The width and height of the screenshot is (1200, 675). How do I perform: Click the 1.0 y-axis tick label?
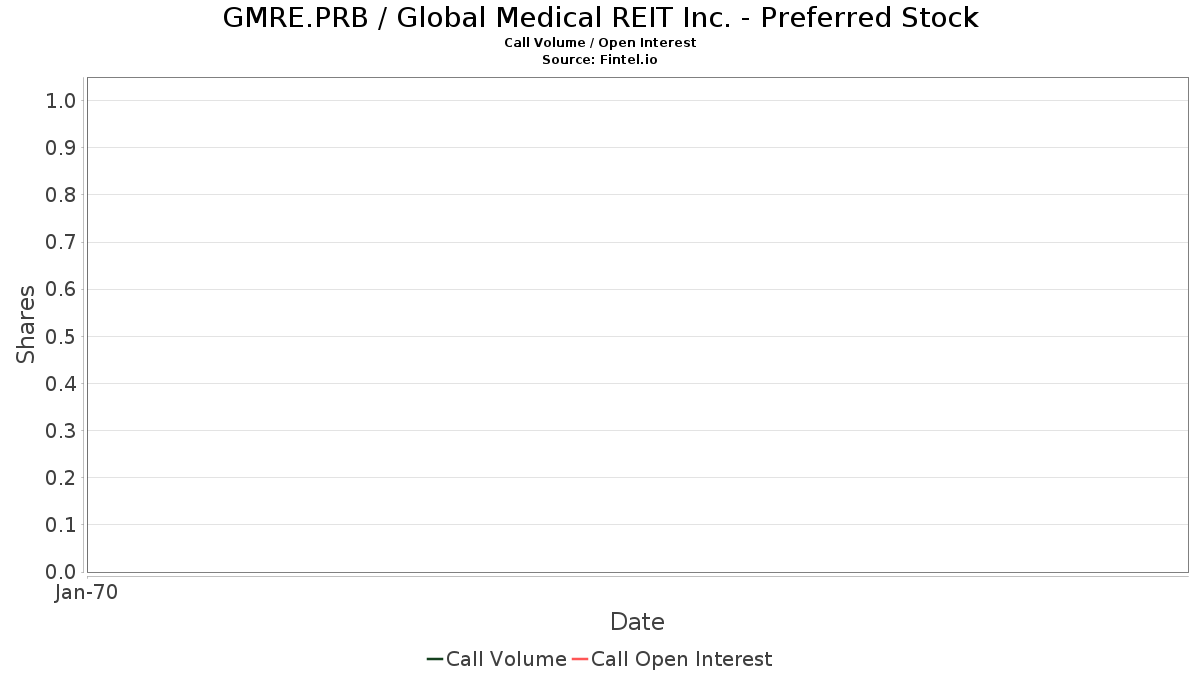tap(61, 100)
